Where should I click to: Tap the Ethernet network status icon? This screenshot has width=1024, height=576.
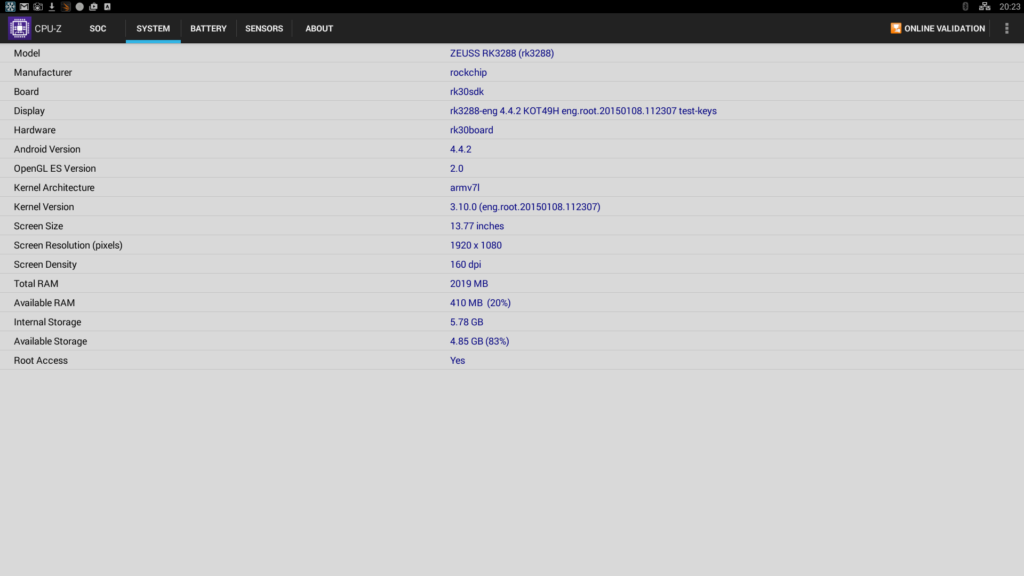click(x=984, y=7)
